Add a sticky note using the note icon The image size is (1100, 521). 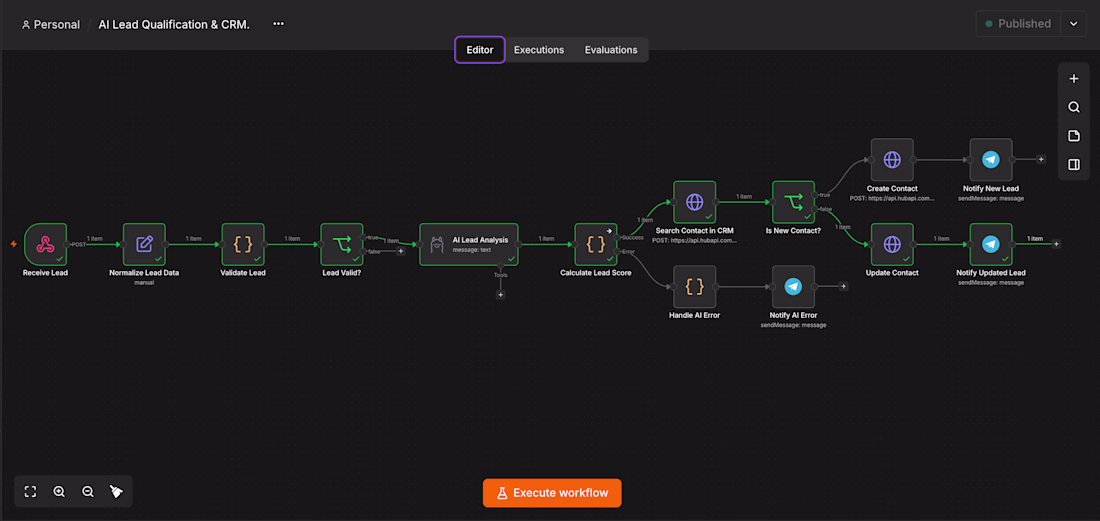tap(1073, 136)
